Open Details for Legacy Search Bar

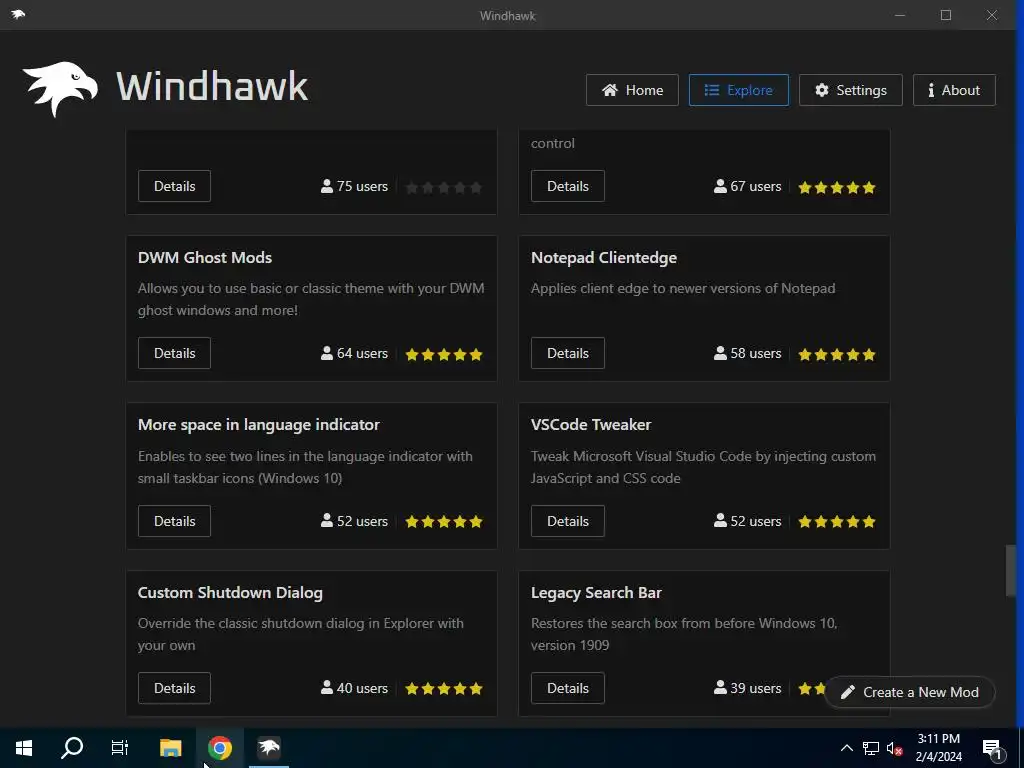point(568,688)
